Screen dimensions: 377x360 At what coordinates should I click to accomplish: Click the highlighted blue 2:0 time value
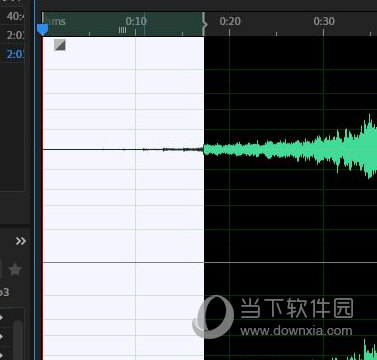point(15,54)
